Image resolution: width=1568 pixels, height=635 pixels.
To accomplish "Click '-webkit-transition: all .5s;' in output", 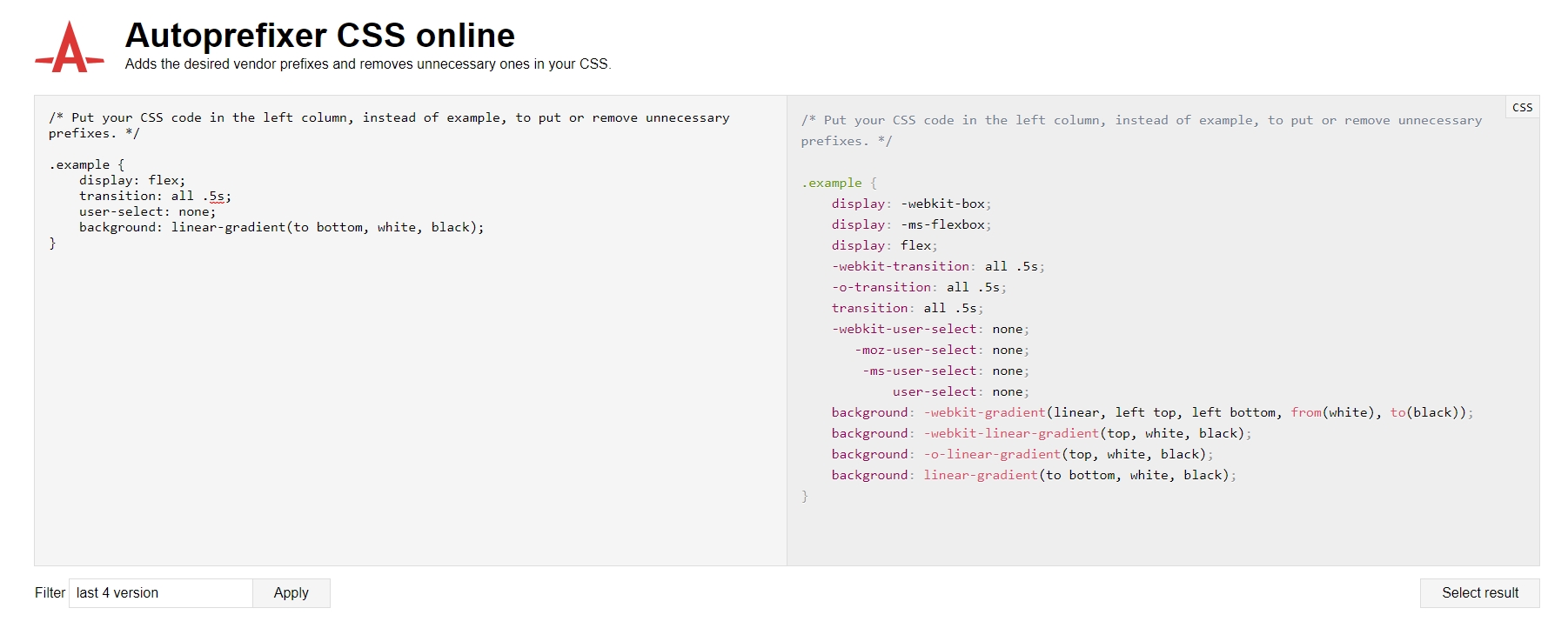I will coord(938,266).
